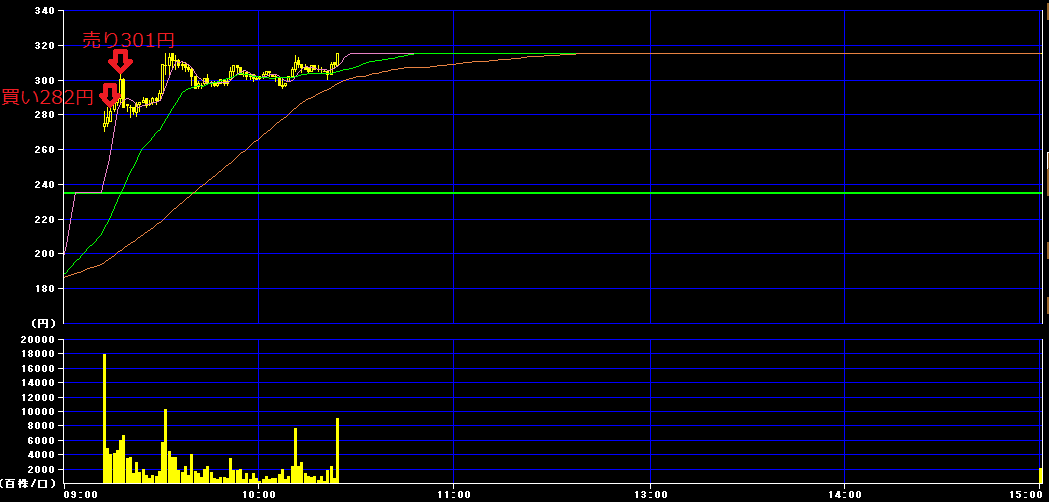The image size is (1049, 502).
Task: Click the (円) unit label
Action: tap(43, 323)
